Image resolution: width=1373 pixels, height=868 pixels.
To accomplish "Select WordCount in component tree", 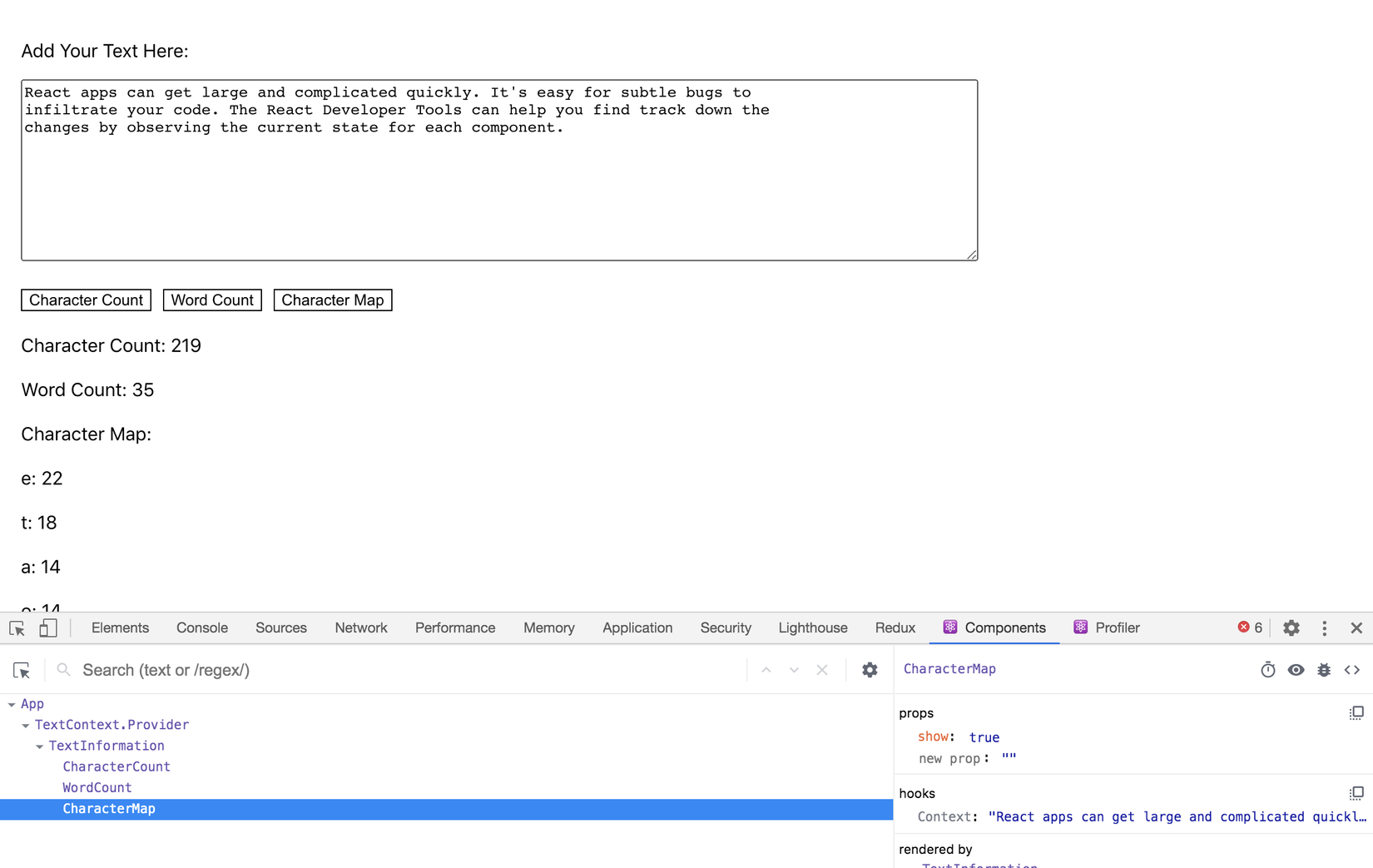I will click(97, 787).
